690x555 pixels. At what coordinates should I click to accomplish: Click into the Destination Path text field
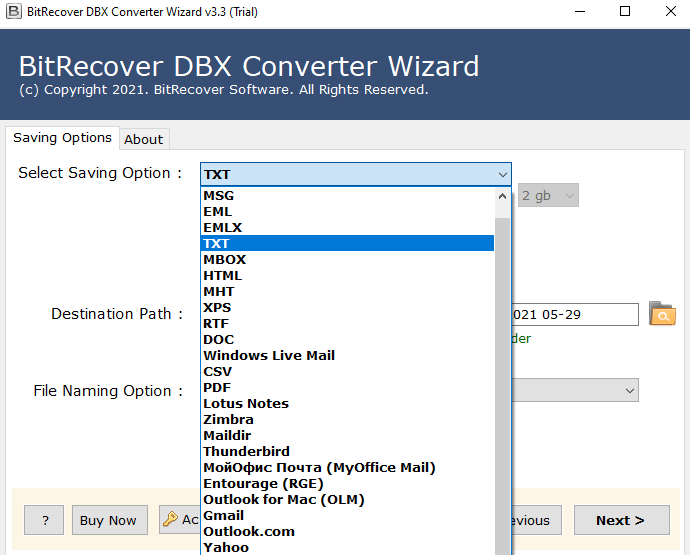click(x=575, y=314)
